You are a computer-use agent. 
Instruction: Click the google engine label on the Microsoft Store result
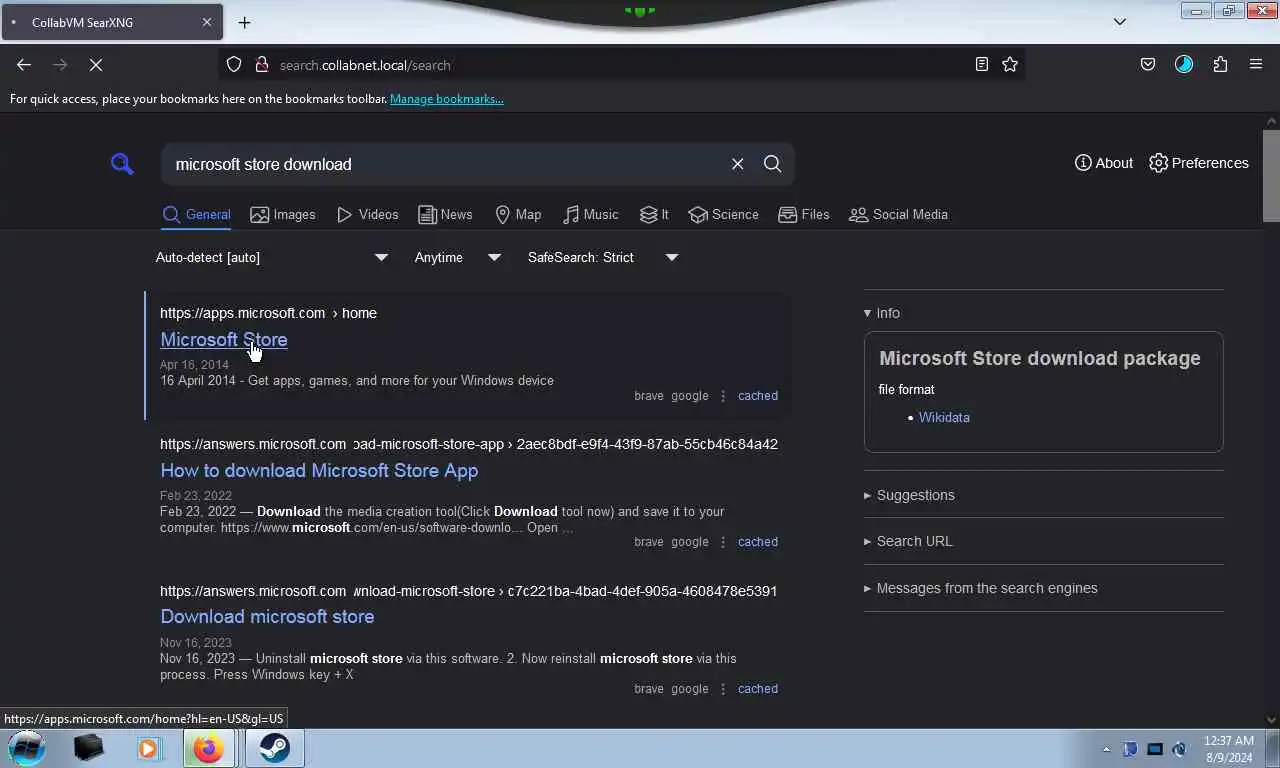click(690, 396)
